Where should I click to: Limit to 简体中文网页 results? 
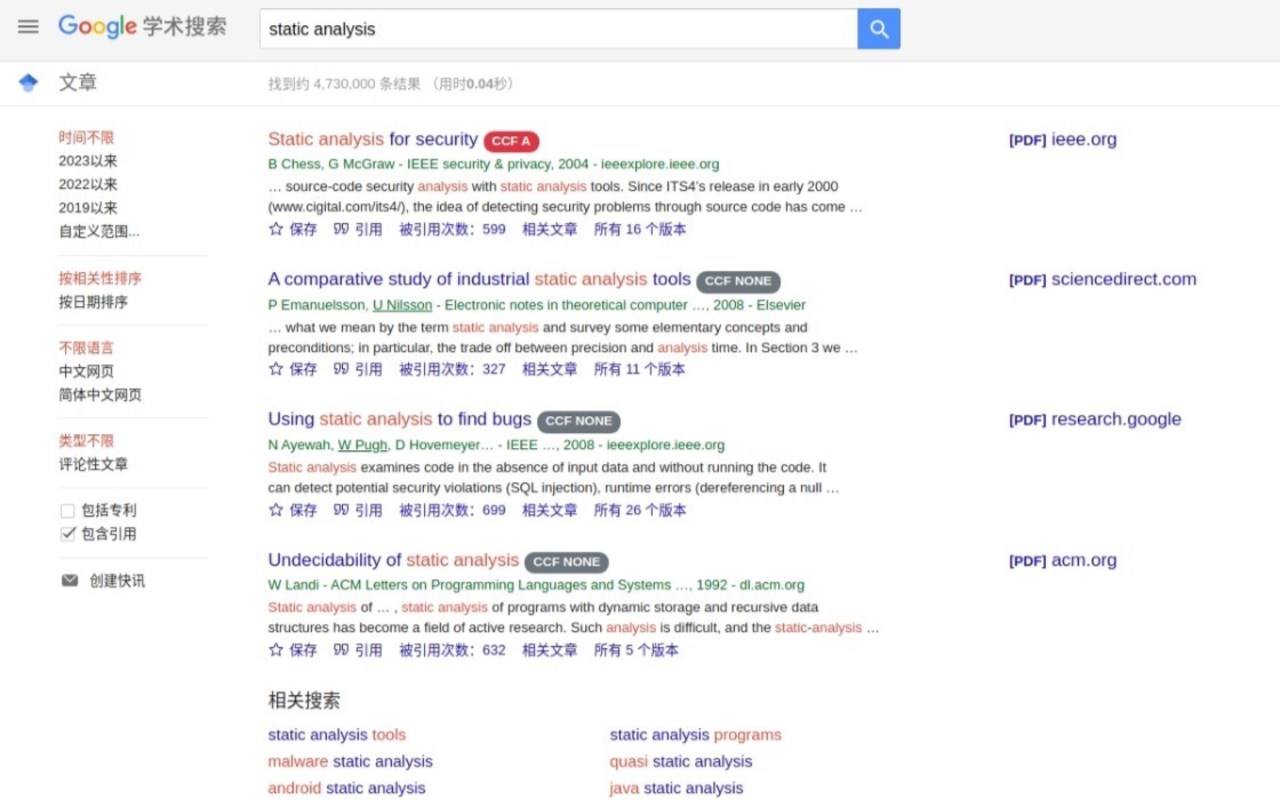[x=100, y=395]
